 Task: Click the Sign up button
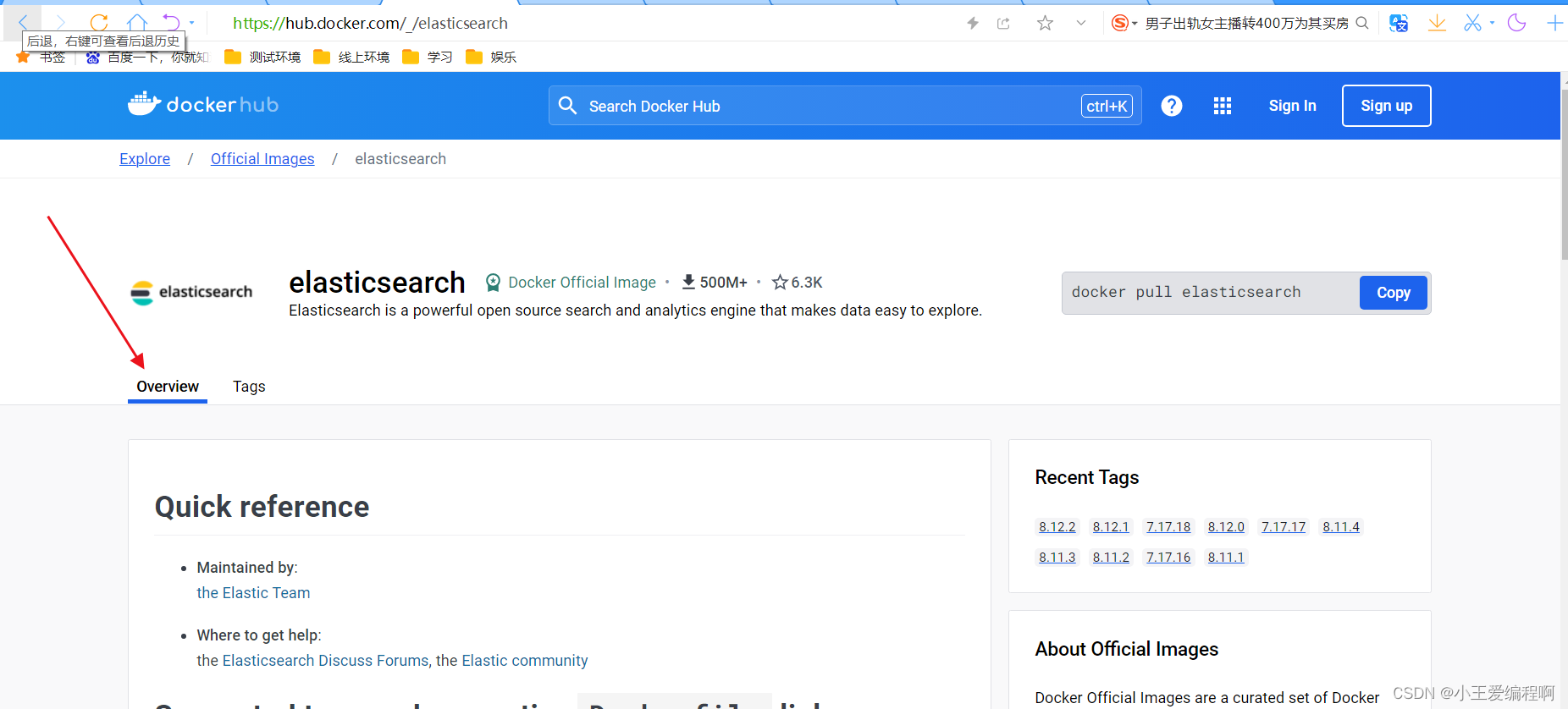pyautogui.click(x=1386, y=106)
